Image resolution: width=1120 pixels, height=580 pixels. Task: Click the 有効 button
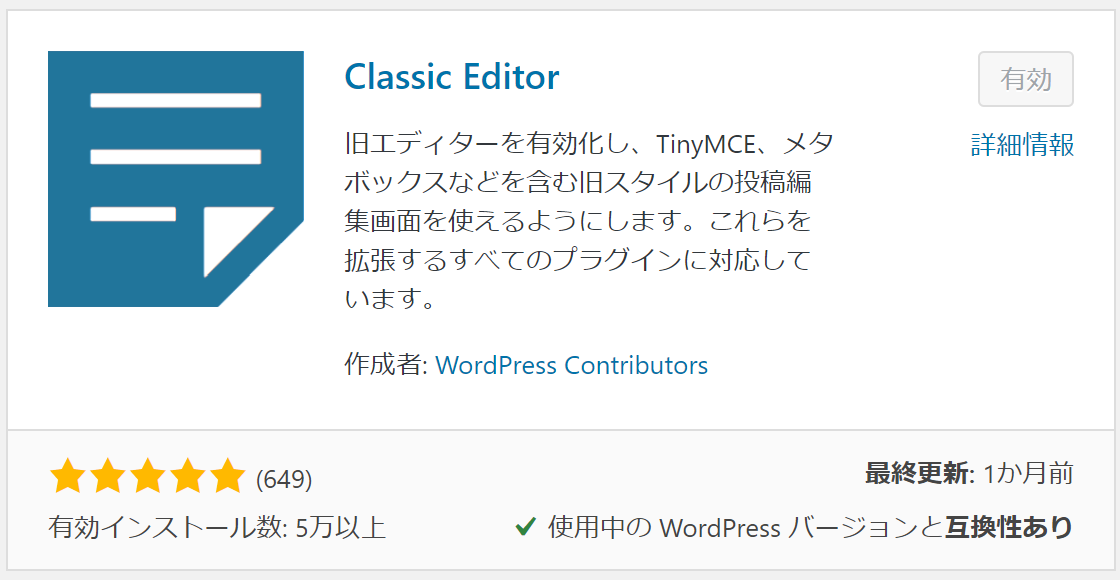[x=1026, y=79]
